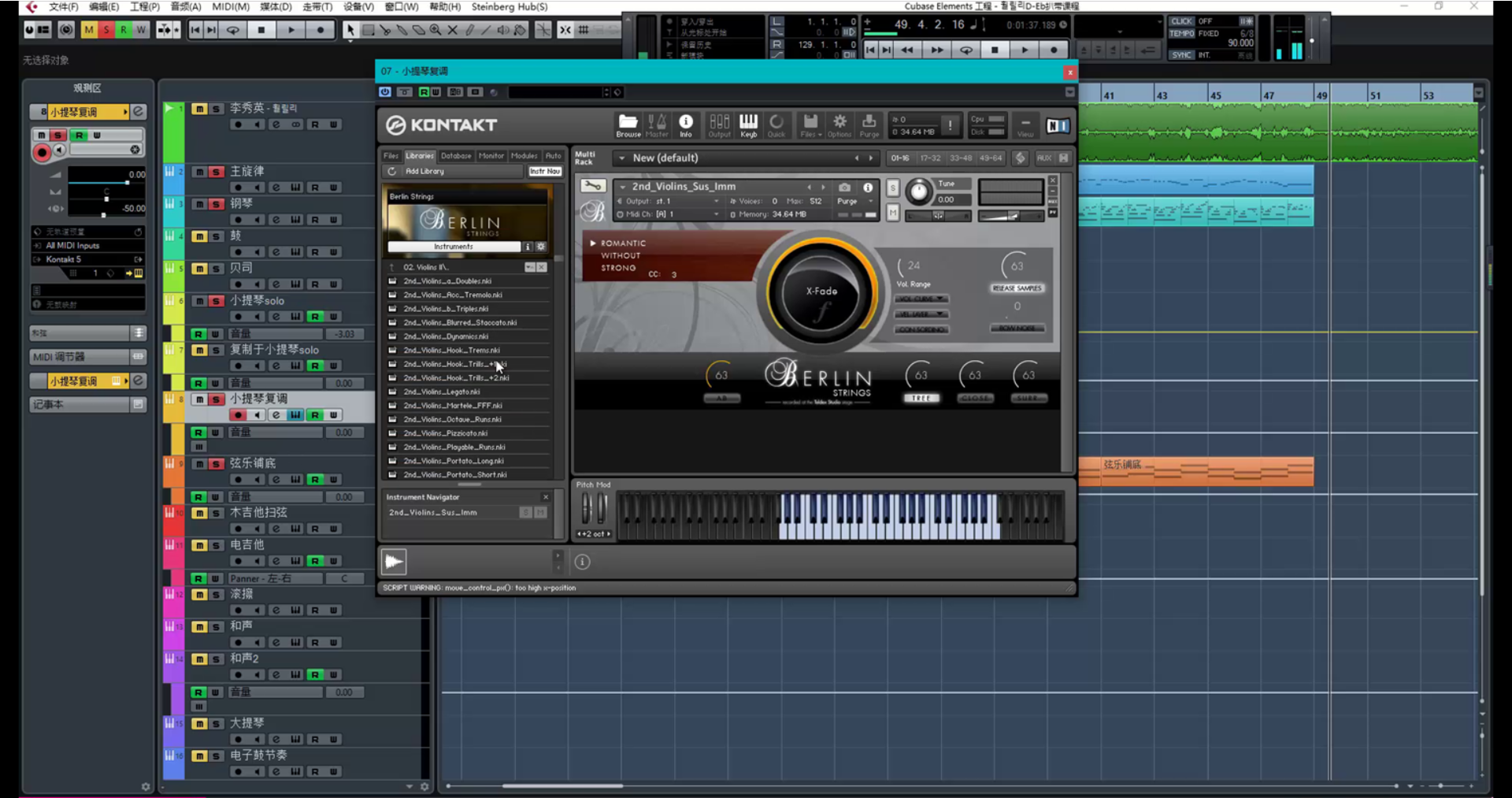This screenshot has height=798, width=1512.
Task: Click the camera snapshot icon in instrument header
Action: (x=844, y=187)
